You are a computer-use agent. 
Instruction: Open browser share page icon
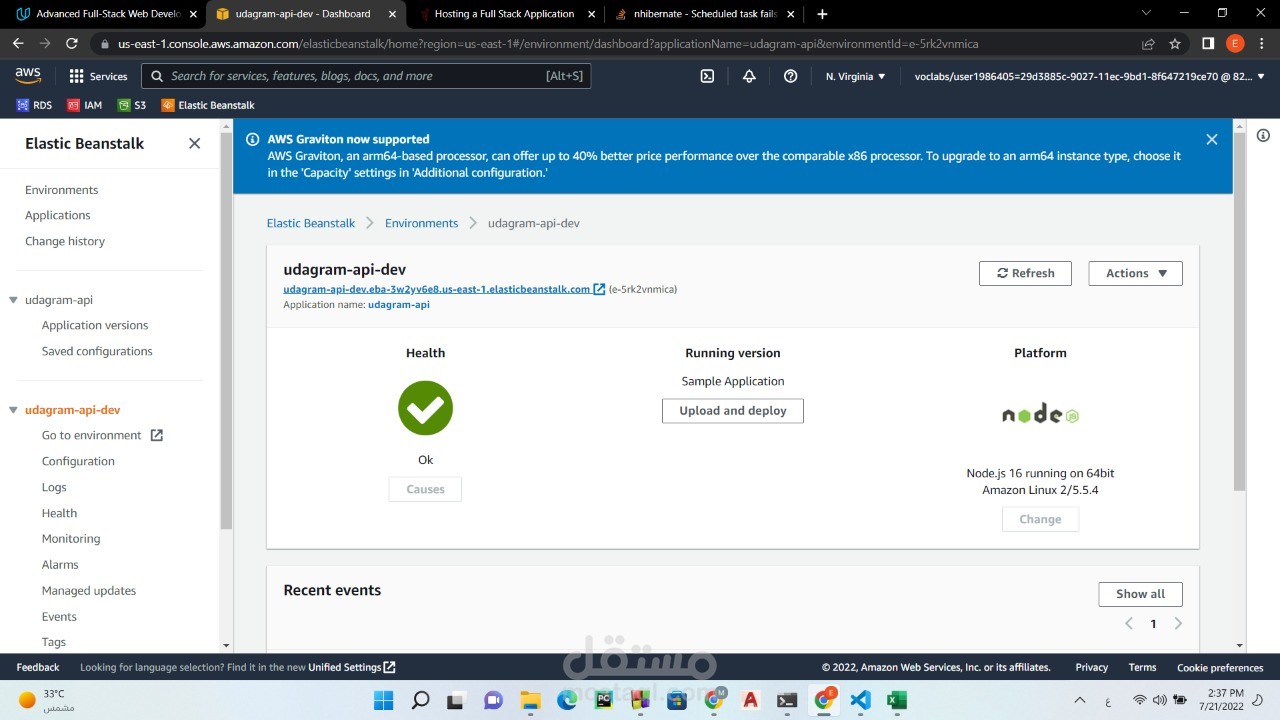[1148, 44]
